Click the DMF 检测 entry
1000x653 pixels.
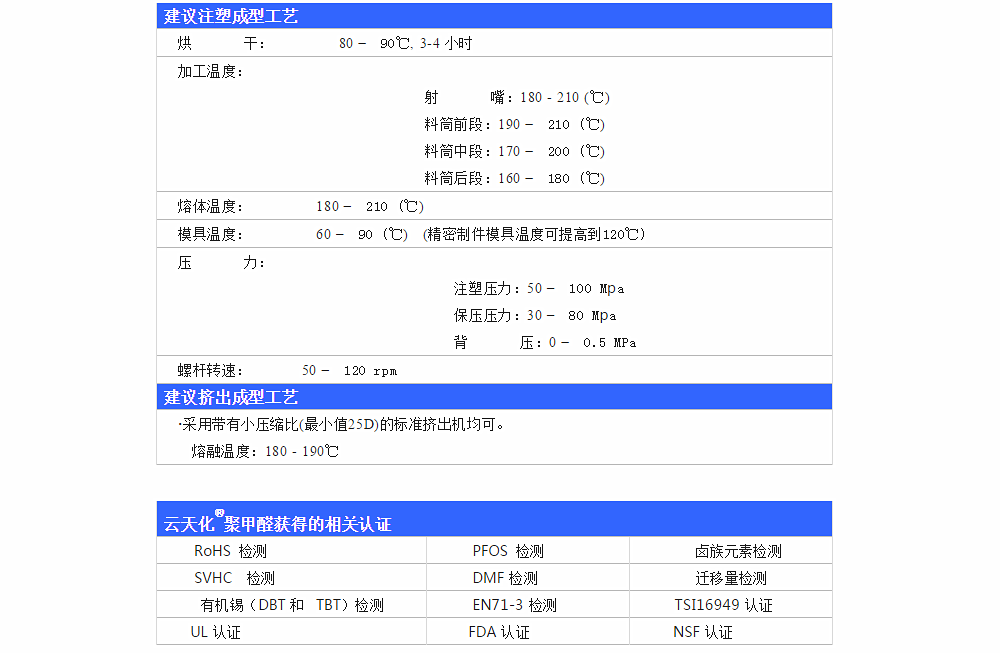[505, 578]
